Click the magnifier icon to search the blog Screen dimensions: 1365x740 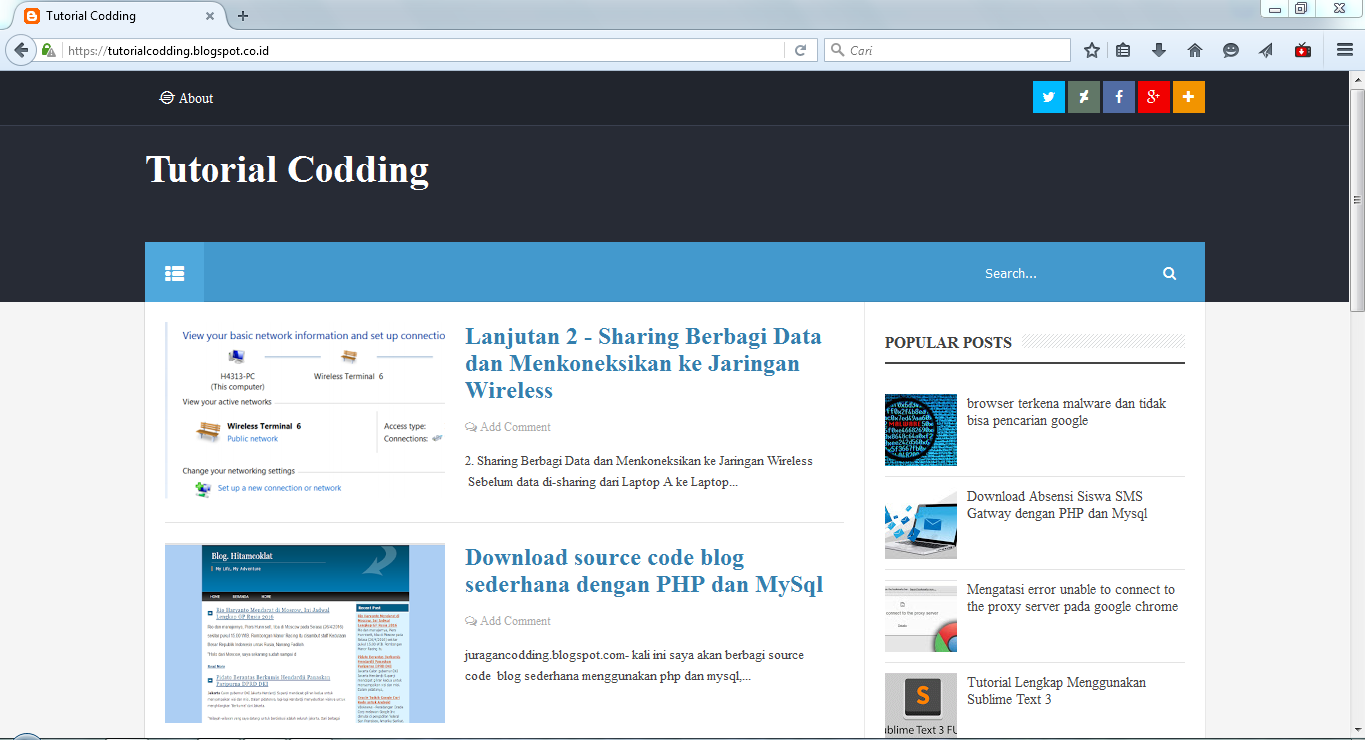coord(1168,272)
